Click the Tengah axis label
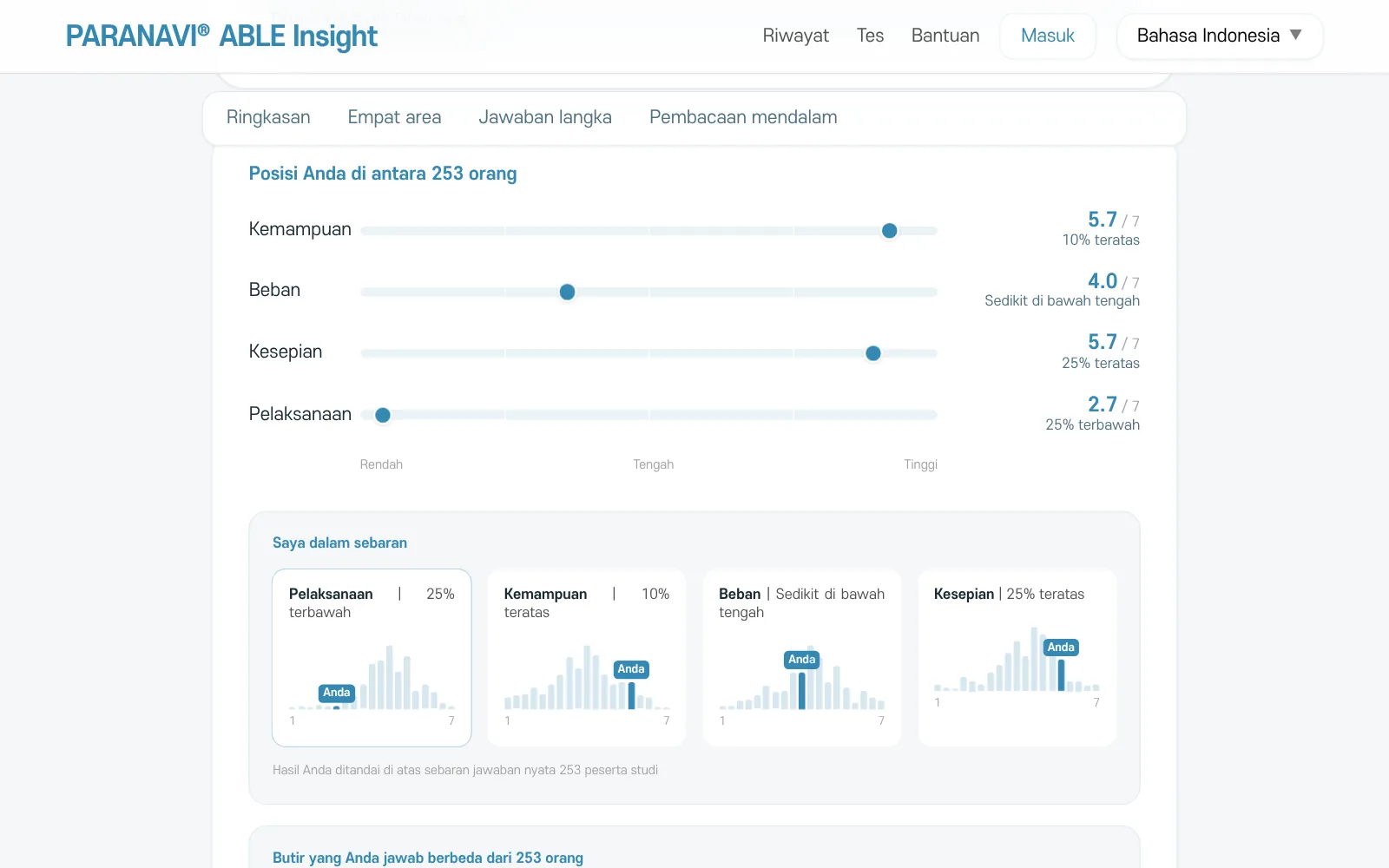 click(x=653, y=464)
